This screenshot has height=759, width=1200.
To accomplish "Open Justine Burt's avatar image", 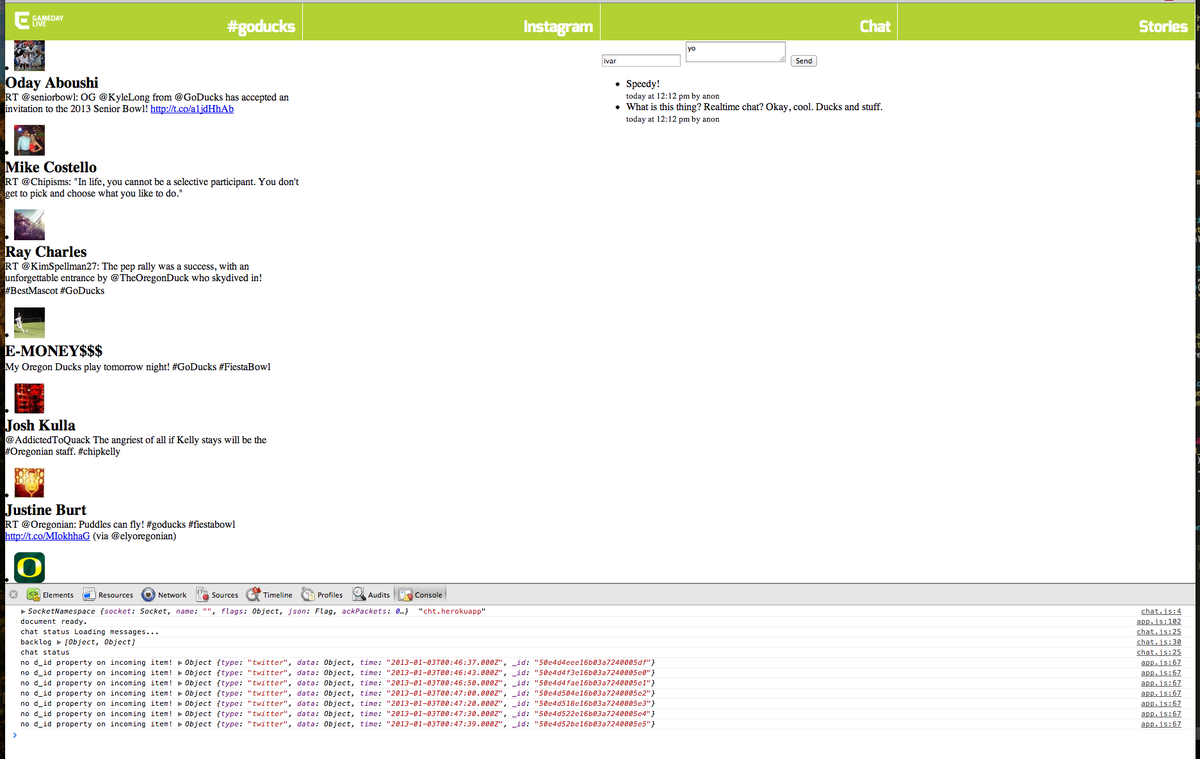I will pyautogui.click(x=29, y=482).
